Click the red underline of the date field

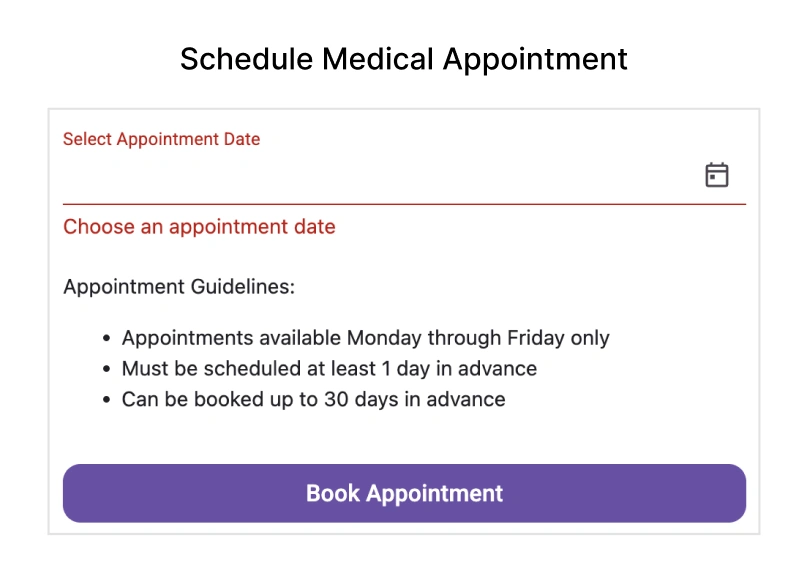(x=404, y=204)
